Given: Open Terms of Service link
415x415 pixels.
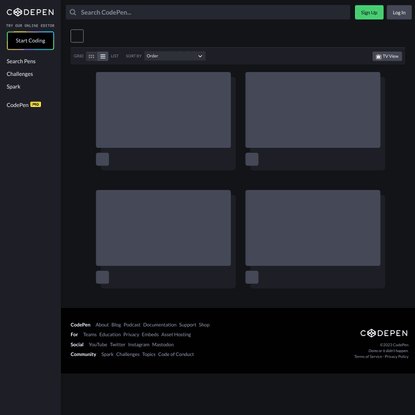Looking at the screenshot, I should tap(368, 356).
